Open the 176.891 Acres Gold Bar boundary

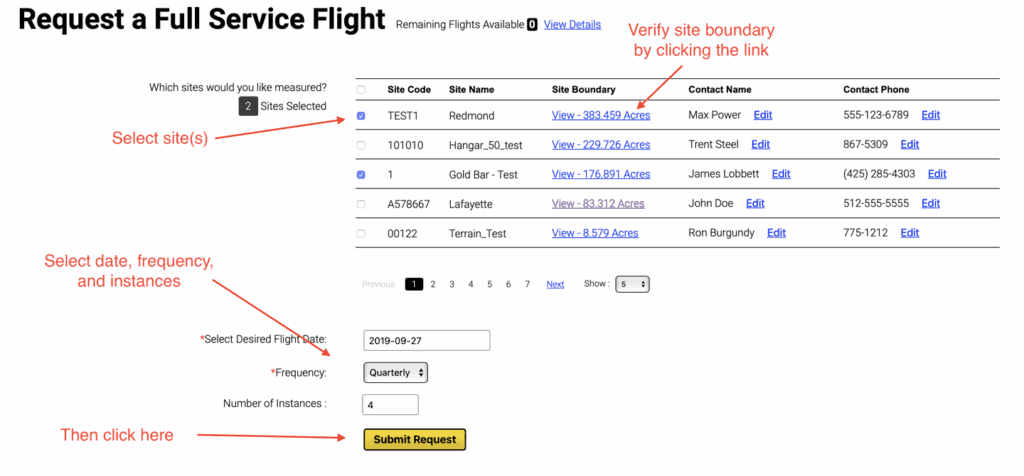click(x=600, y=174)
